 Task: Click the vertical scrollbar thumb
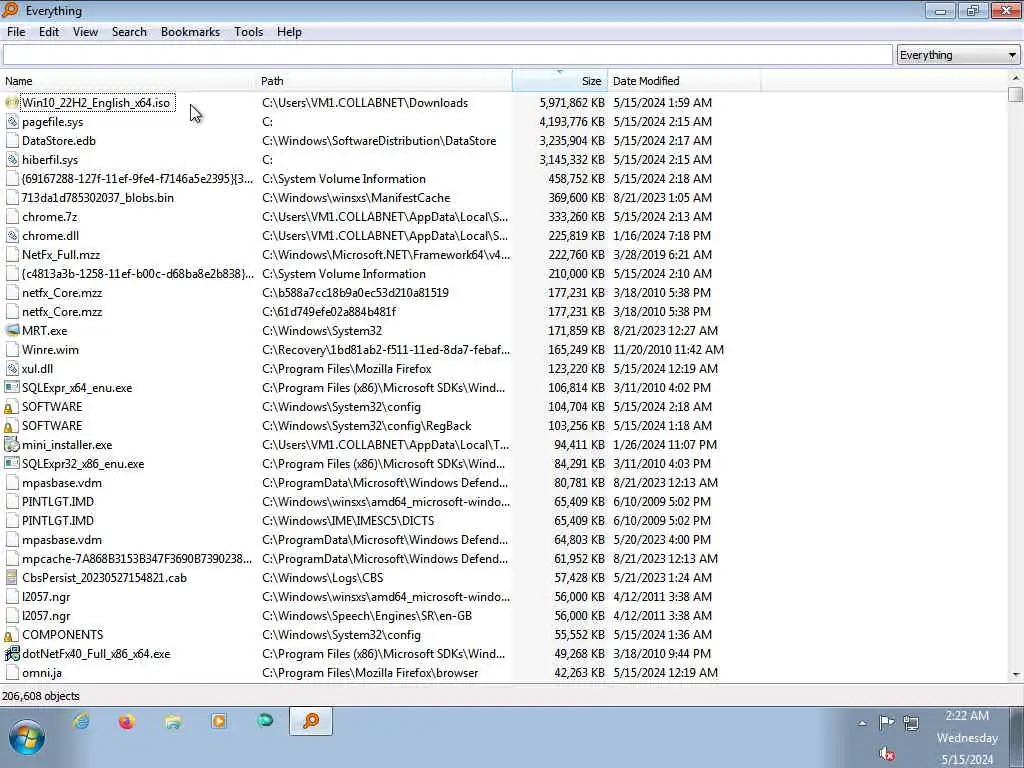[1015, 95]
